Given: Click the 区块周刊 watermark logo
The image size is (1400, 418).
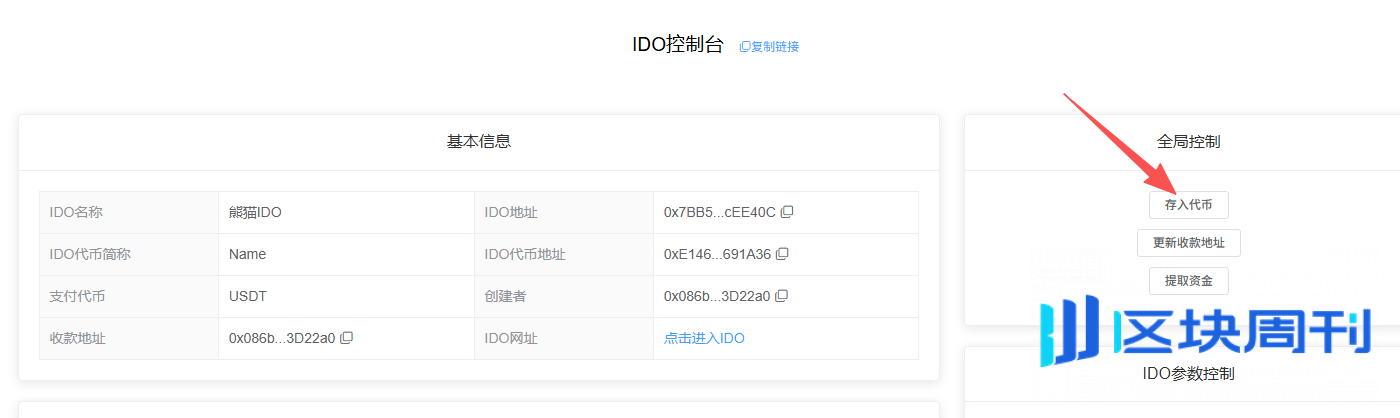Looking at the screenshot, I should 1204,329.
